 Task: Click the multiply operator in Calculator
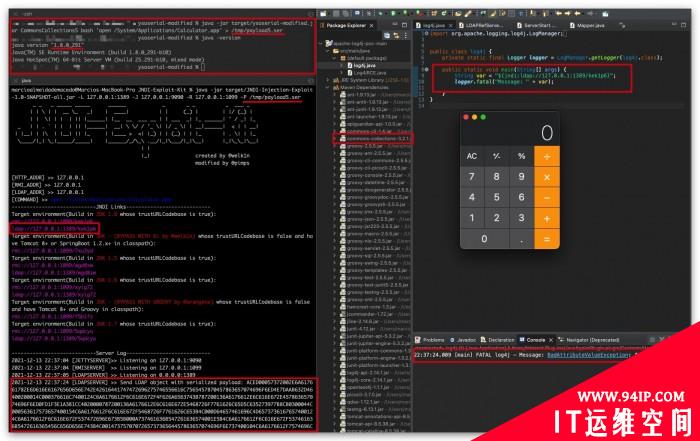click(x=547, y=177)
